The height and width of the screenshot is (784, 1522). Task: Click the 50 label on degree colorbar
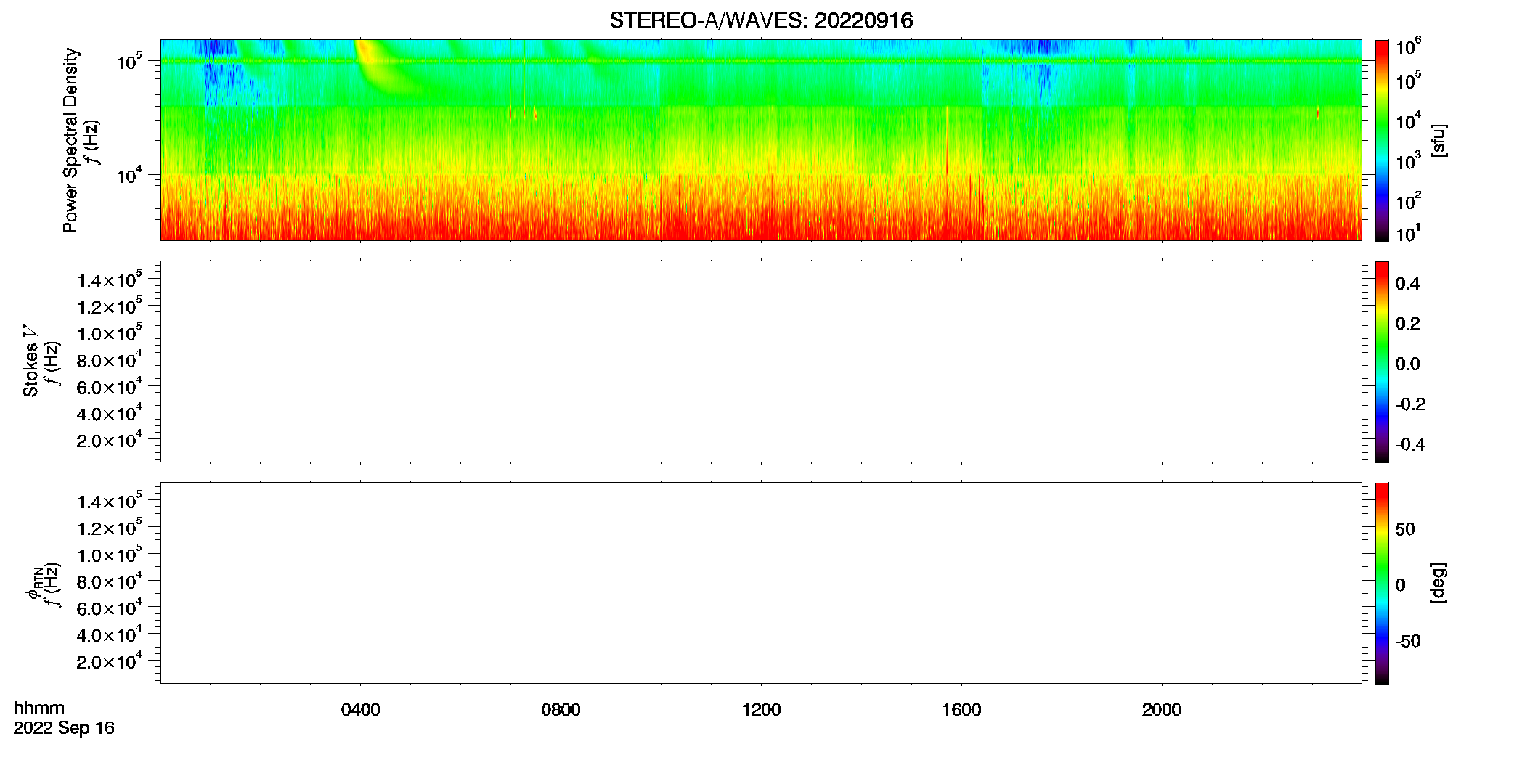(x=1405, y=529)
